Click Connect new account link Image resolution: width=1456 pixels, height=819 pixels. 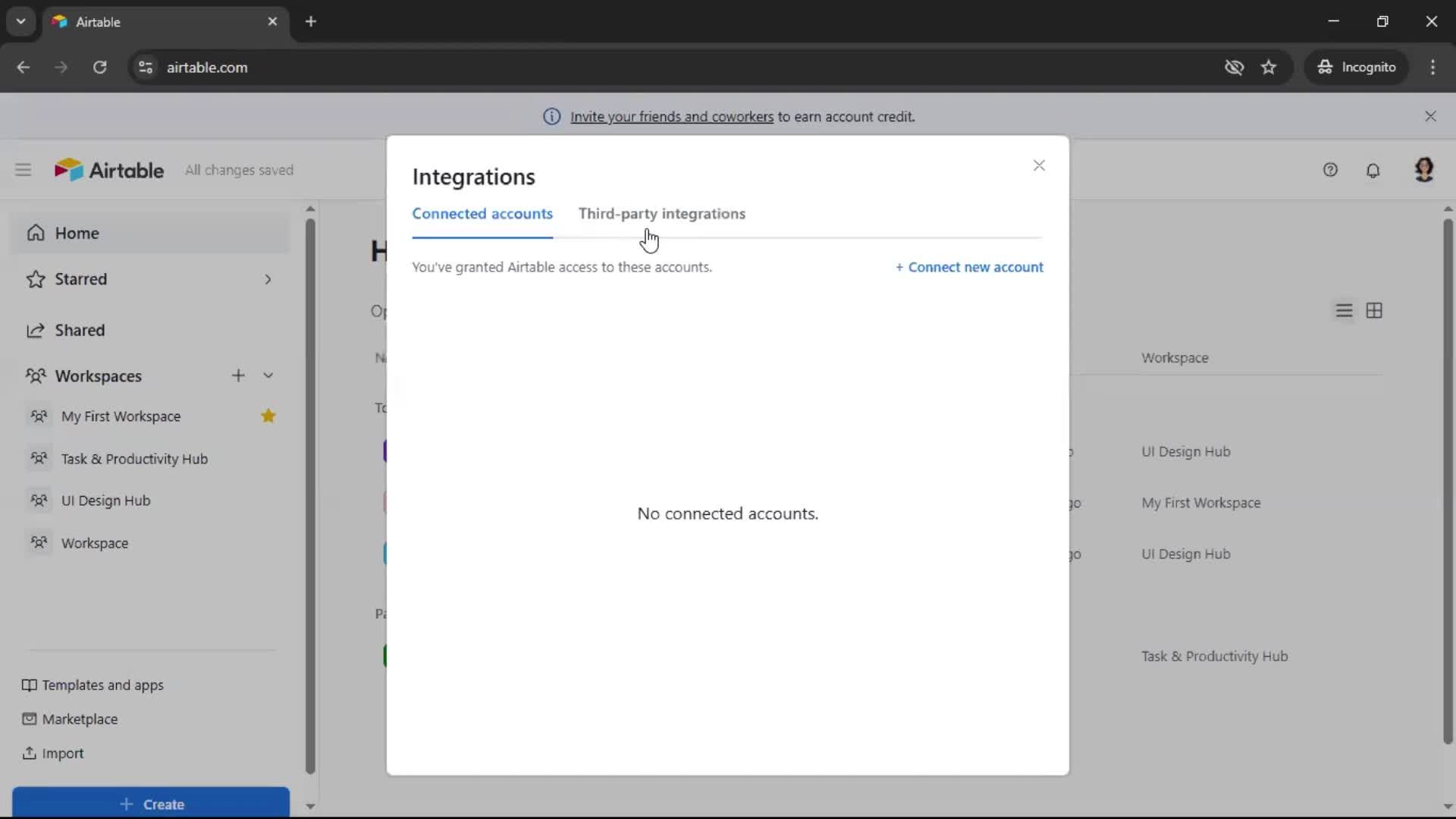point(969,267)
